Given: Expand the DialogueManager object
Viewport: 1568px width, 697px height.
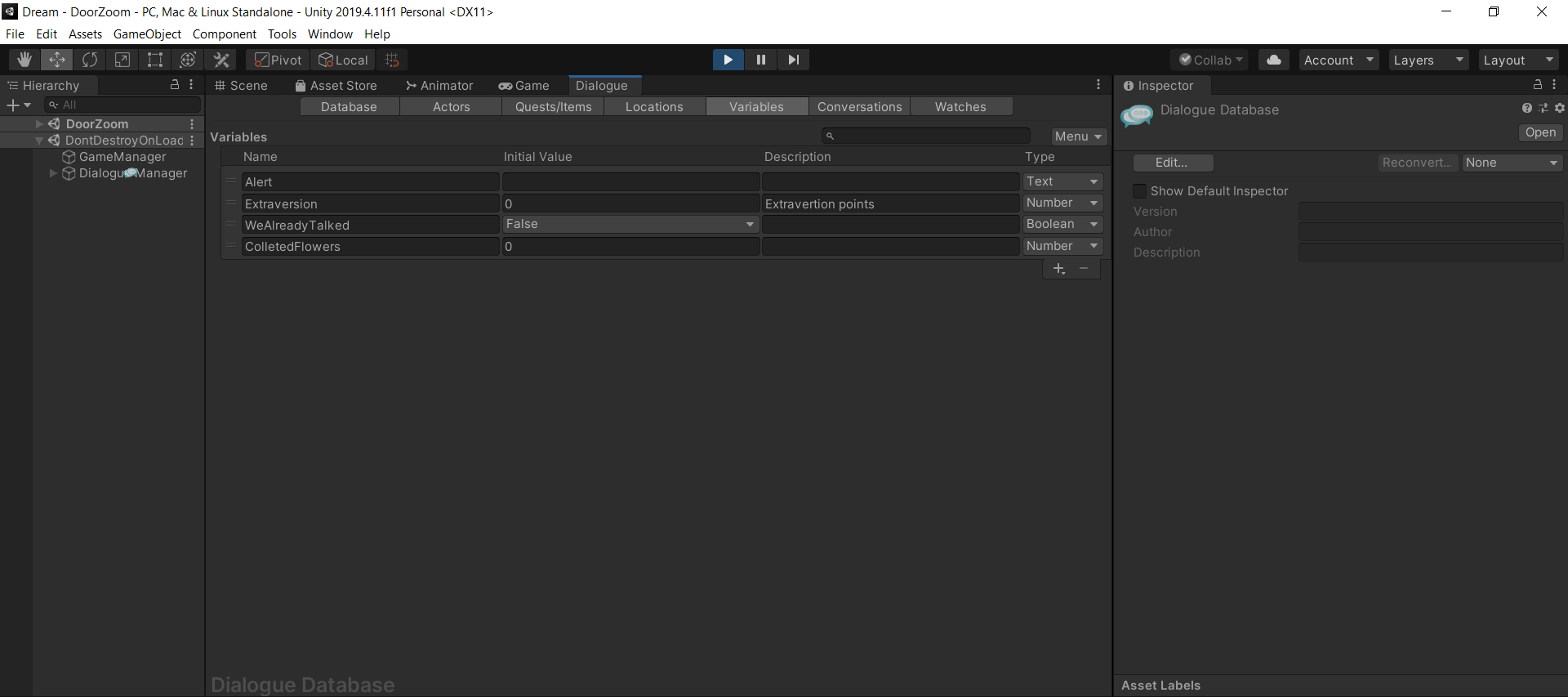Looking at the screenshot, I should (x=54, y=173).
